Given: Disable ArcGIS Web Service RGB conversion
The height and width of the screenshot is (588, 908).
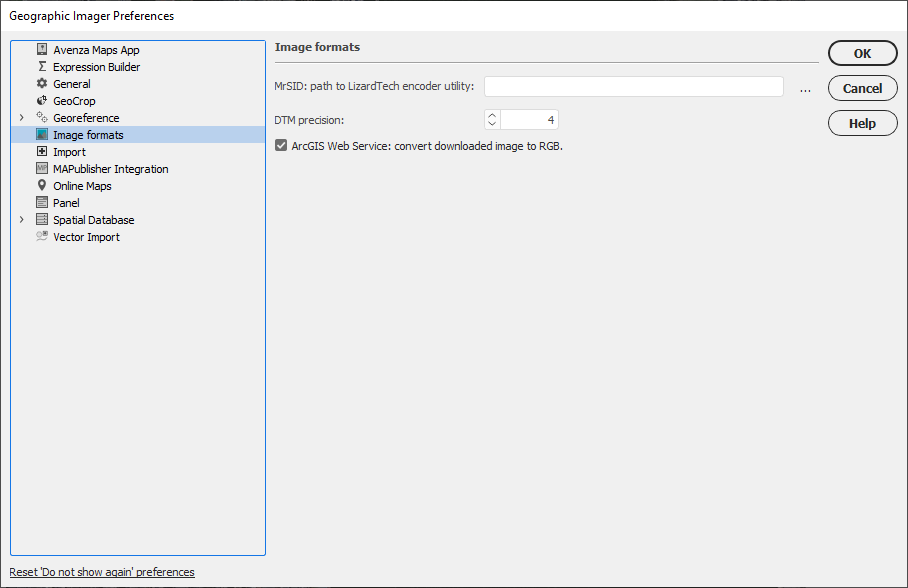Looking at the screenshot, I should pyautogui.click(x=281, y=144).
